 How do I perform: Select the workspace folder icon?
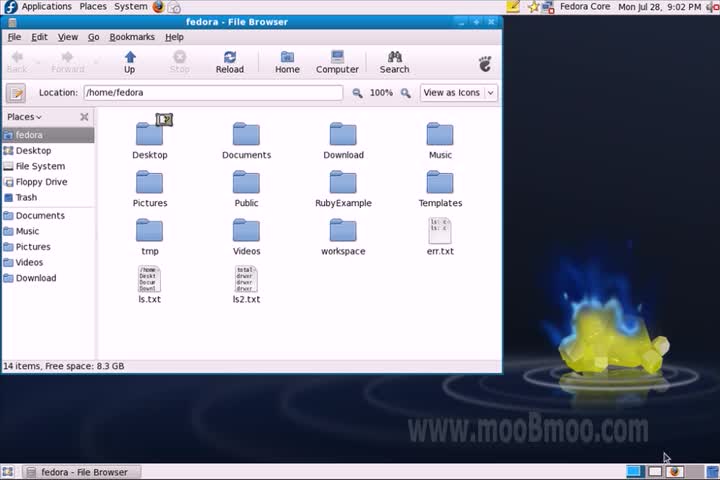[343, 231]
